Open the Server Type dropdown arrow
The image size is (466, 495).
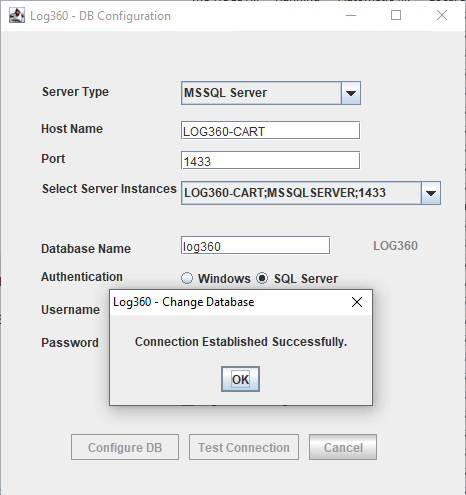351,93
